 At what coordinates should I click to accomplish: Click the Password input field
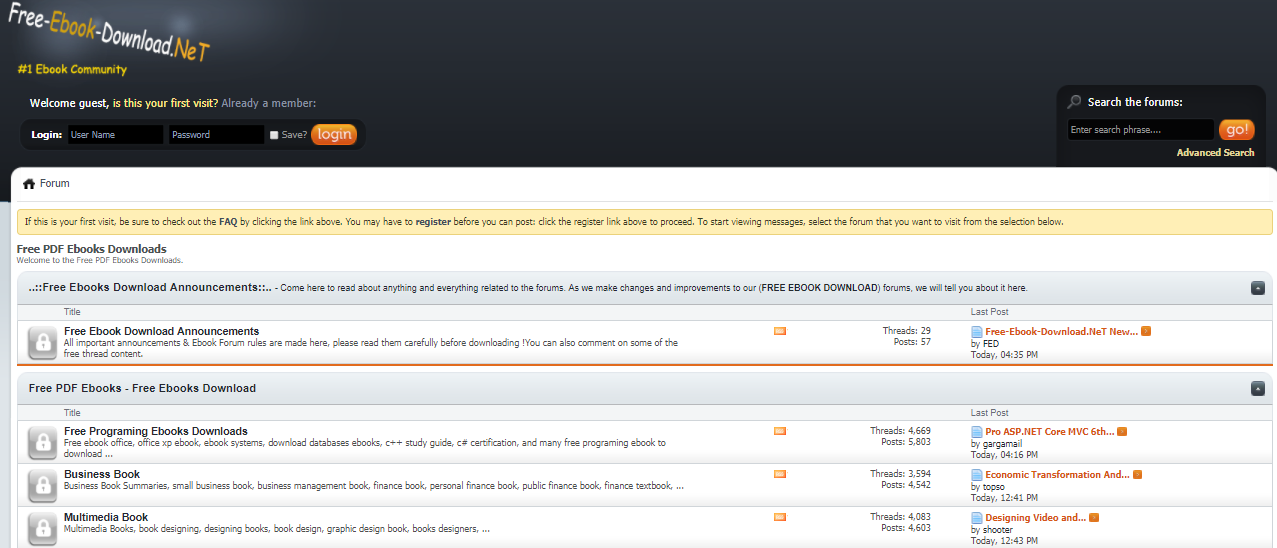point(216,134)
